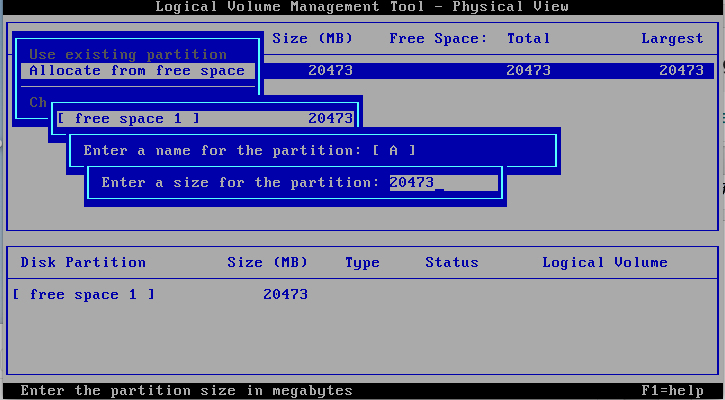Click the 20473 size value in the lower partition row
725x400 pixels.
(x=285, y=294)
